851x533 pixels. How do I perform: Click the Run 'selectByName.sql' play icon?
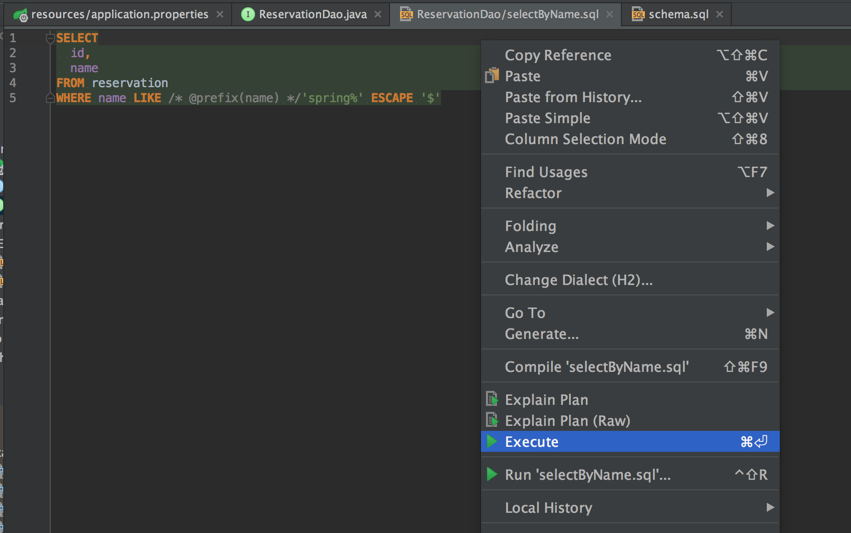(492, 474)
